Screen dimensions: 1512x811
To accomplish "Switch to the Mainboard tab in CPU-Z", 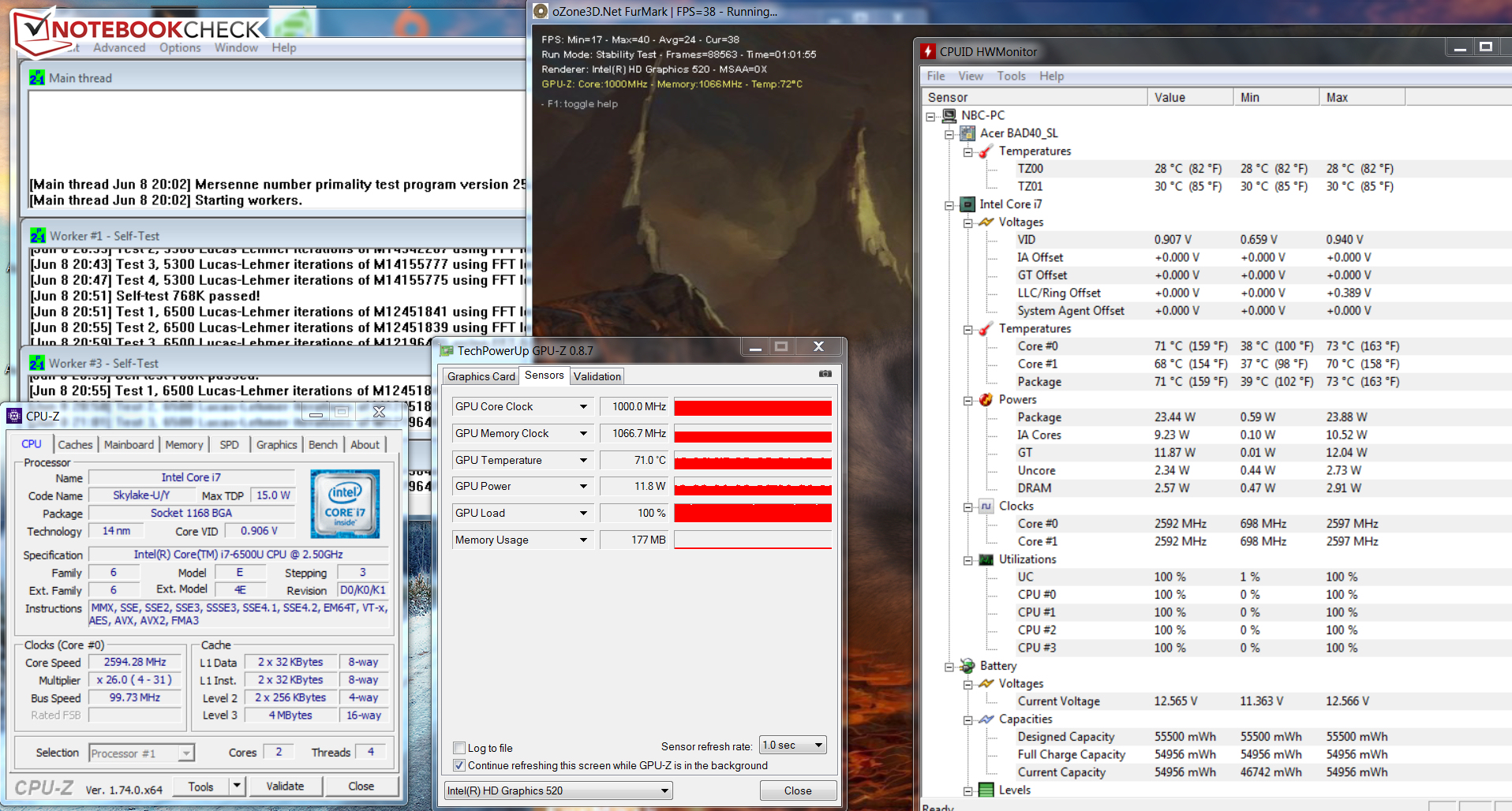I will click(x=129, y=445).
